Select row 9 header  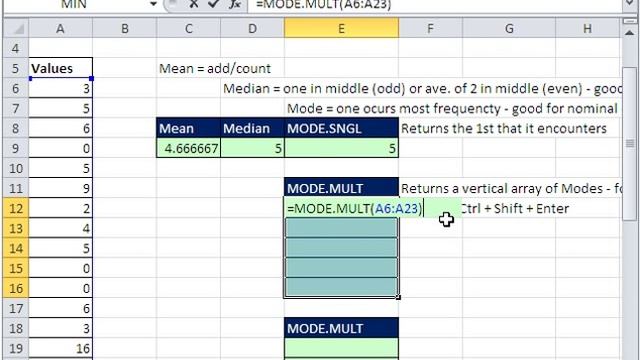tap(16, 148)
